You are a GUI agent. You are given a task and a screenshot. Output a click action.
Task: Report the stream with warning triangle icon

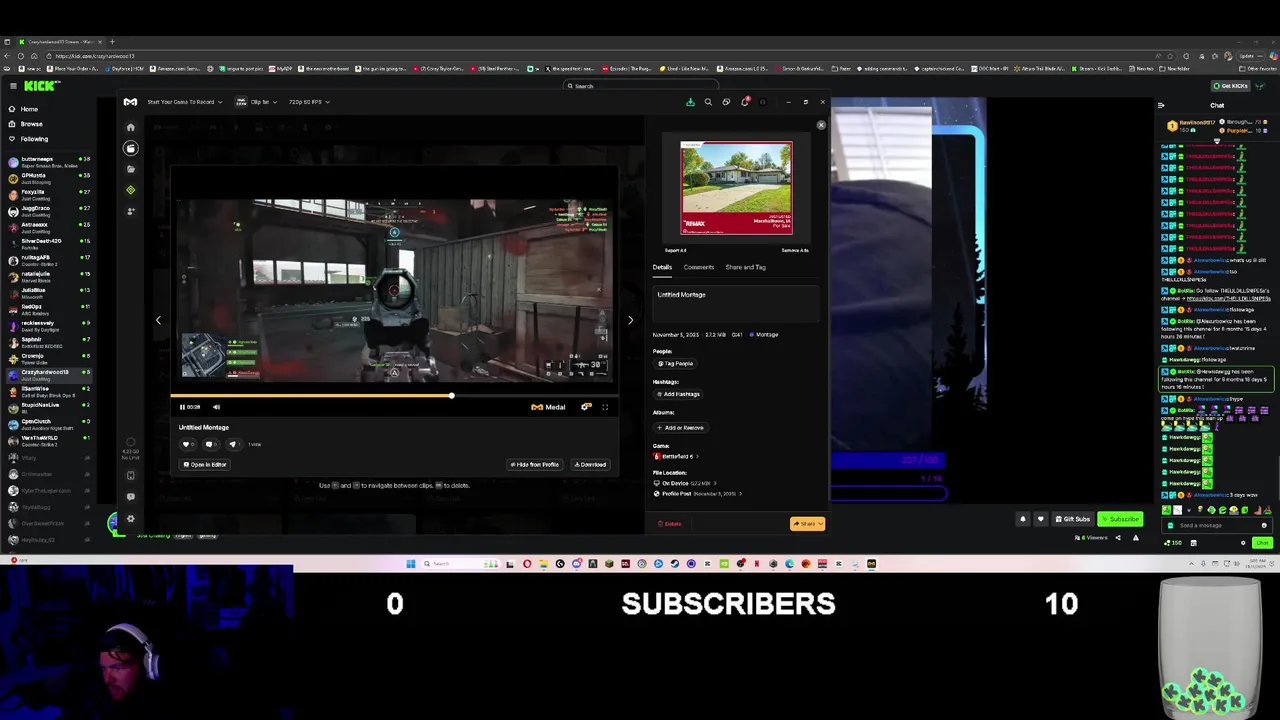[1135, 538]
